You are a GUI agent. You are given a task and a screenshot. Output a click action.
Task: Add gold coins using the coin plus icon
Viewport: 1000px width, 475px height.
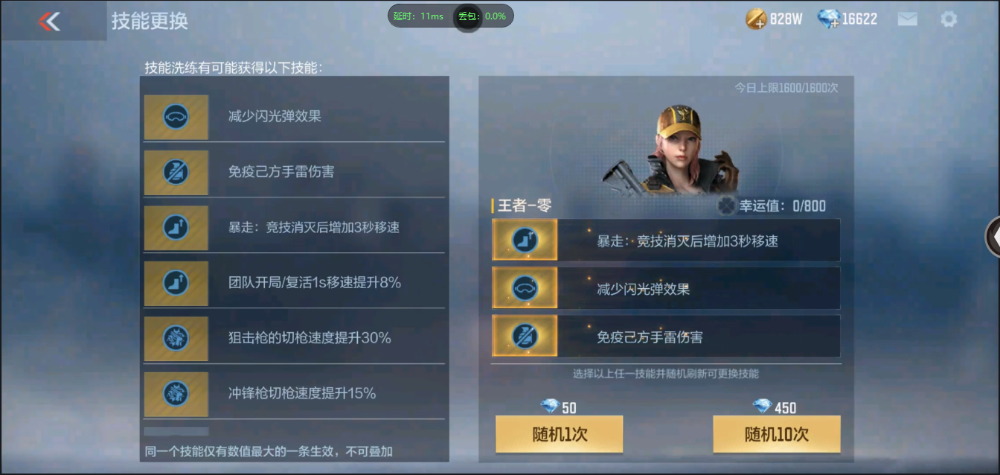click(756, 19)
